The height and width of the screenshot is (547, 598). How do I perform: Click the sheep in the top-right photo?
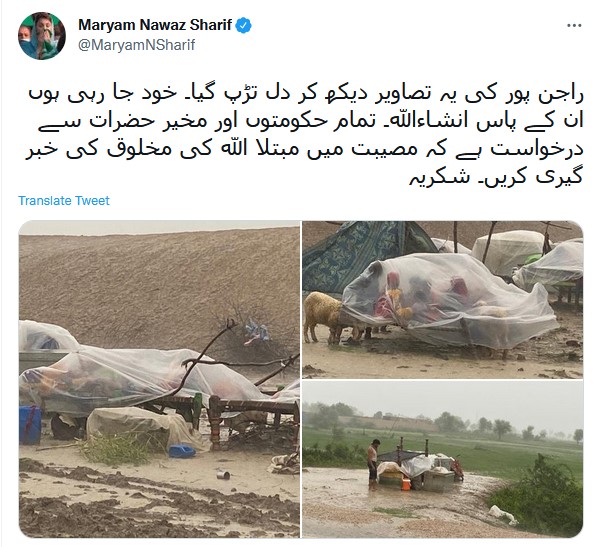[x=323, y=316]
